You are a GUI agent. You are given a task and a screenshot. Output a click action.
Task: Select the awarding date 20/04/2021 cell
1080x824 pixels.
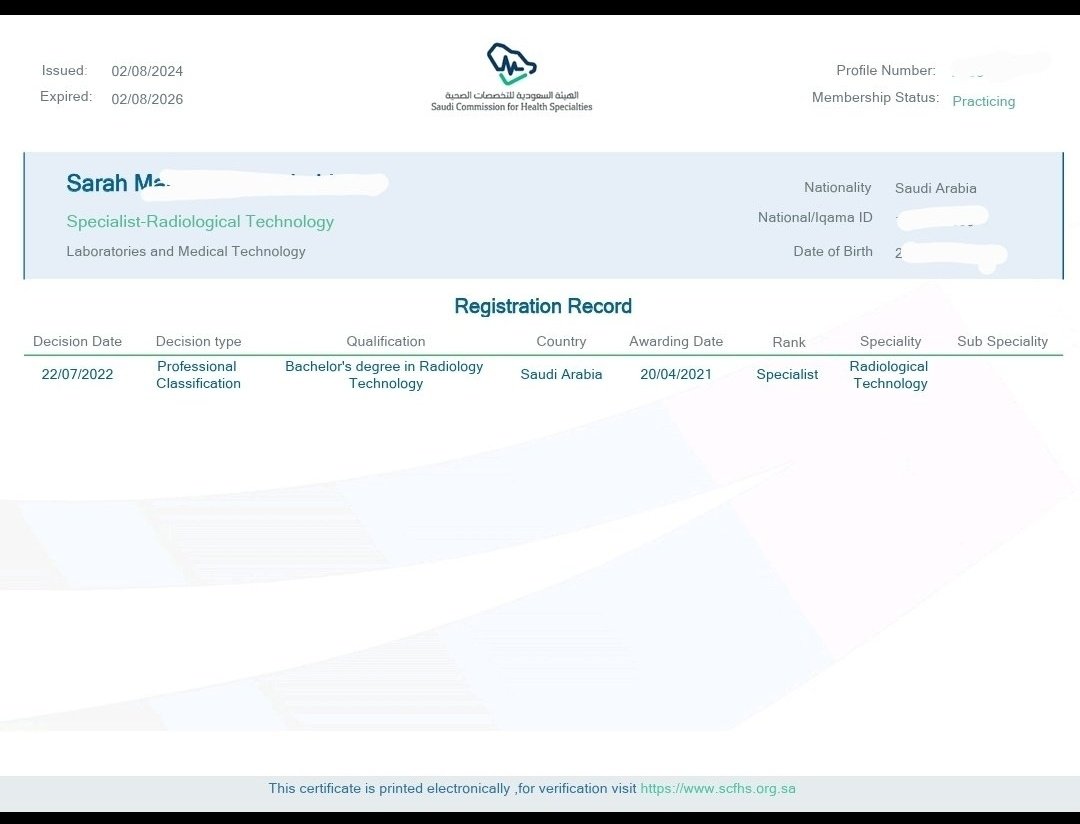click(676, 374)
